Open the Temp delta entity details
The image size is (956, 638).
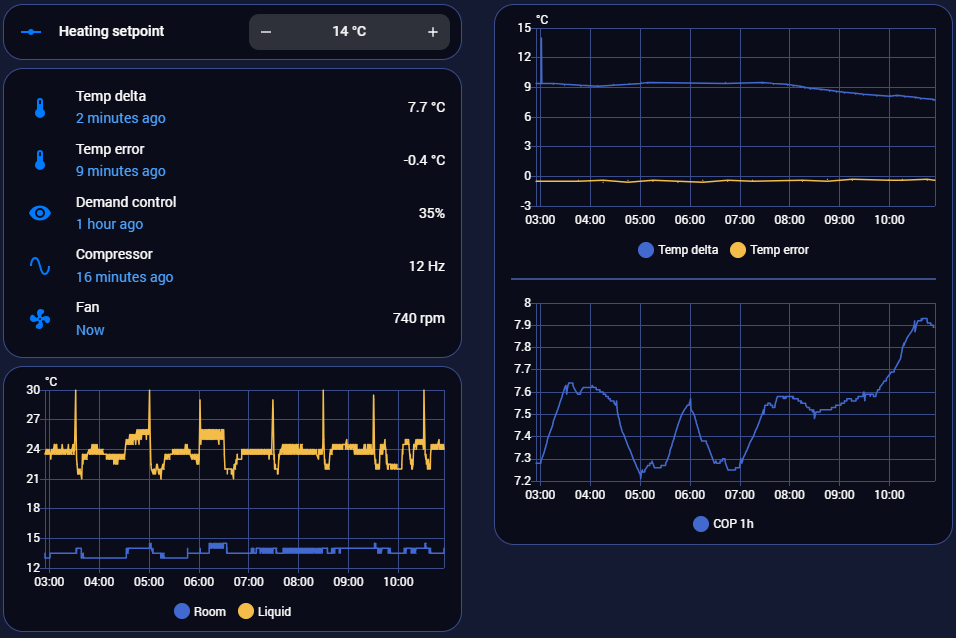pos(111,97)
